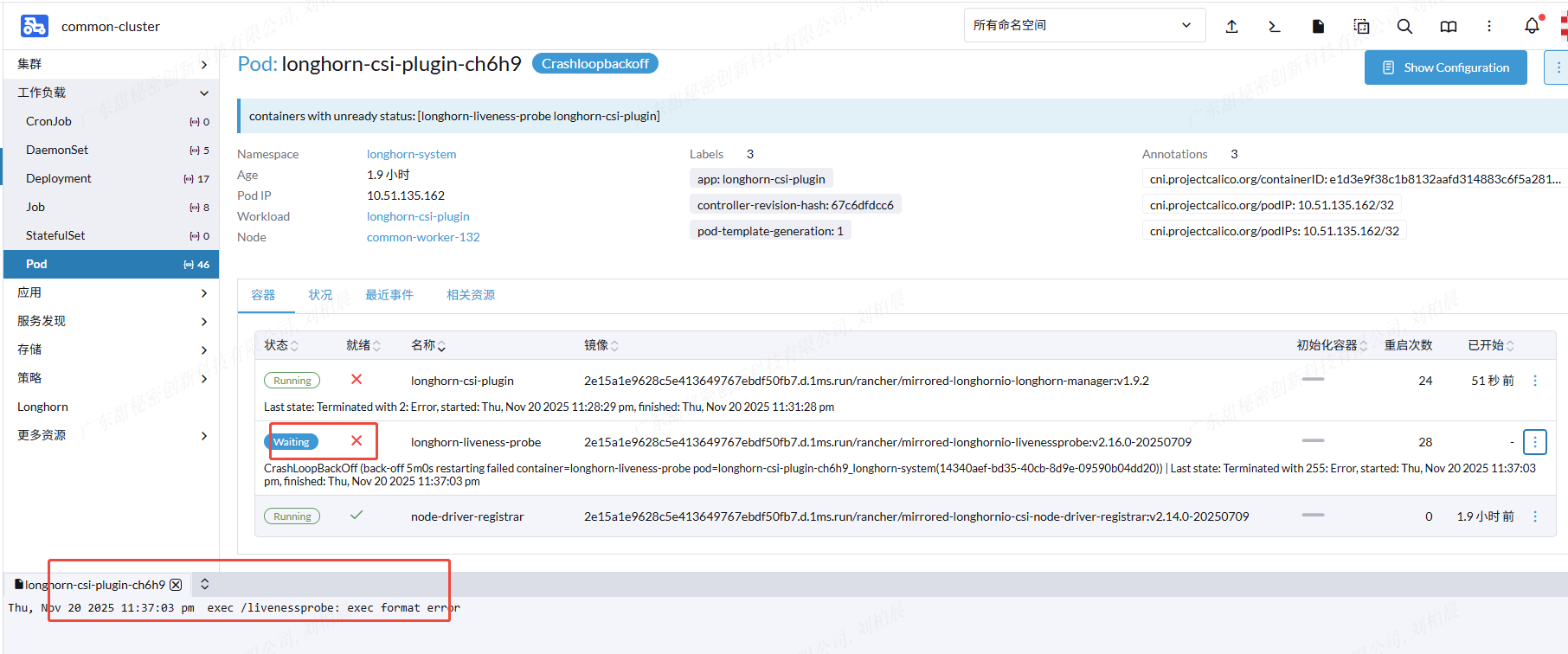
Task: Click the Rancher cluster logo icon
Action: tap(35, 26)
